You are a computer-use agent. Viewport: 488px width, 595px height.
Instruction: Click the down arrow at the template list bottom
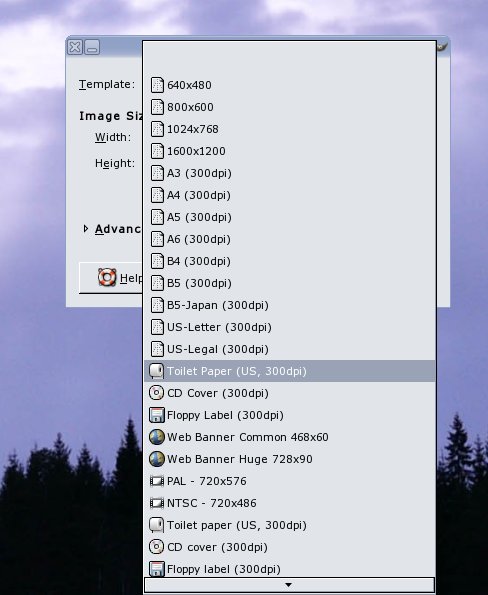(x=289, y=585)
